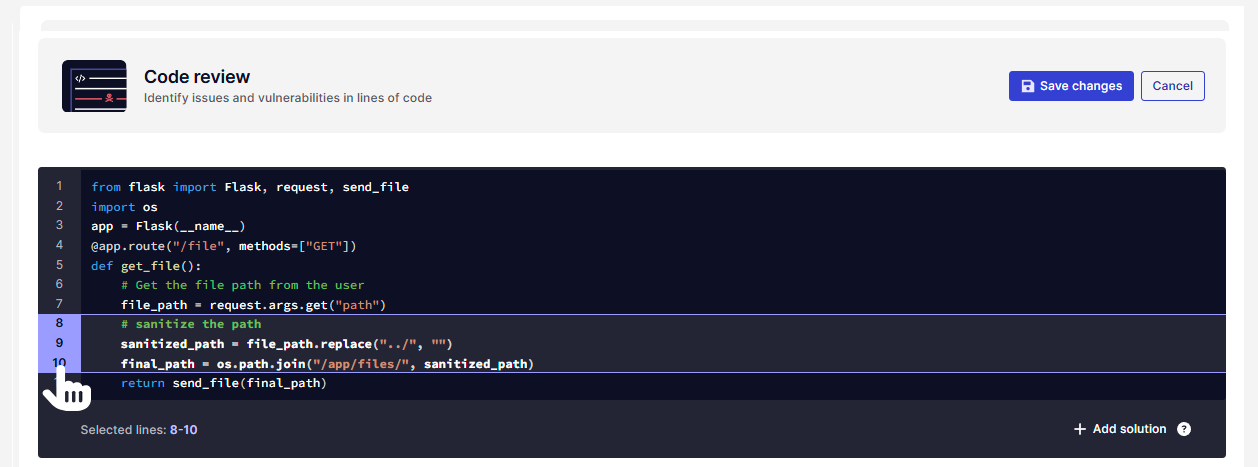Add solution for the selected lines
The width and height of the screenshot is (1258, 467).
coord(1120,429)
